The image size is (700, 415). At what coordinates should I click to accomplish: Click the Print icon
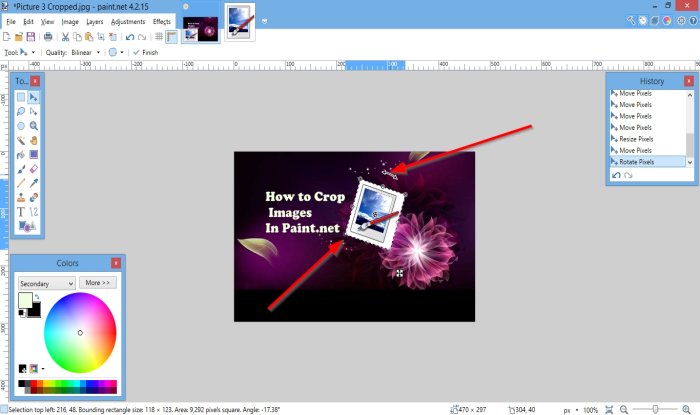pyautogui.click(x=48, y=37)
